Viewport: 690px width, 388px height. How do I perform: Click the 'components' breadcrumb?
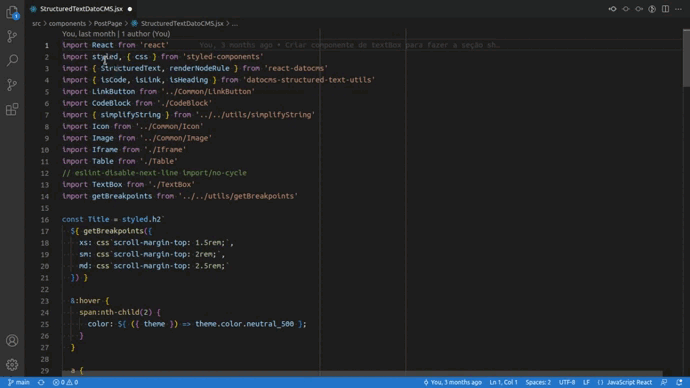pyautogui.click(x=67, y=23)
